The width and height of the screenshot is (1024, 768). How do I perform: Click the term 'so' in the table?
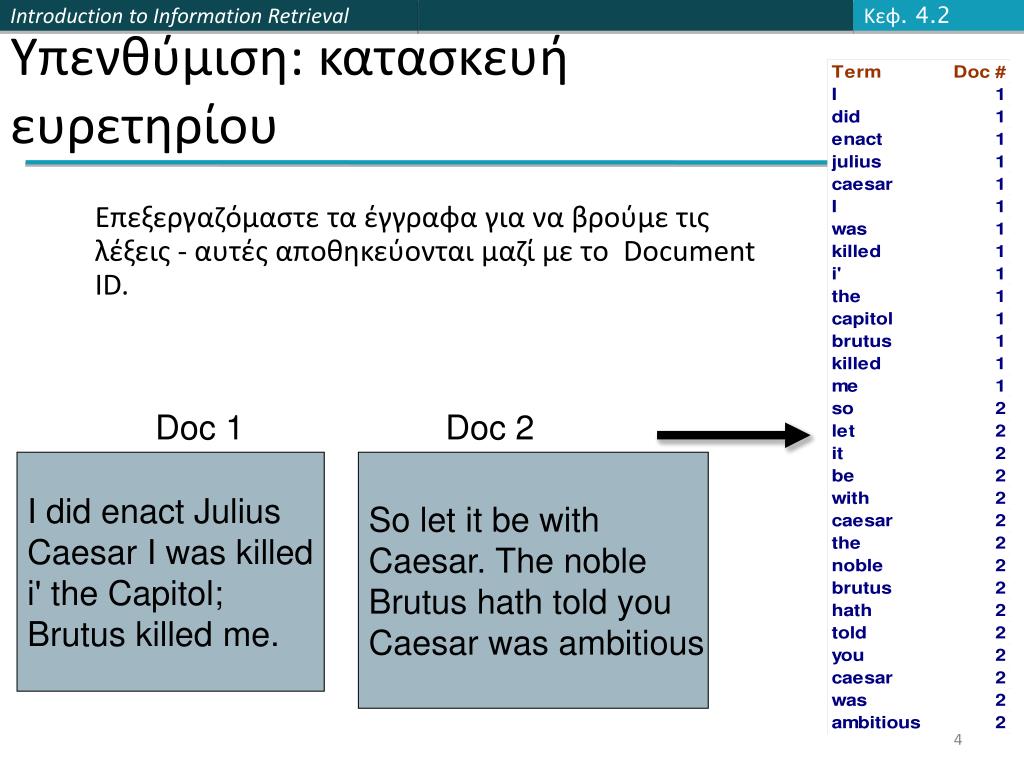(842, 409)
